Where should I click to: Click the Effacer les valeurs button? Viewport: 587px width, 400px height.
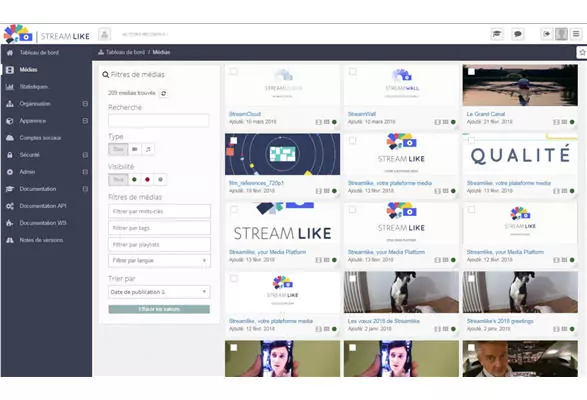(x=159, y=309)
